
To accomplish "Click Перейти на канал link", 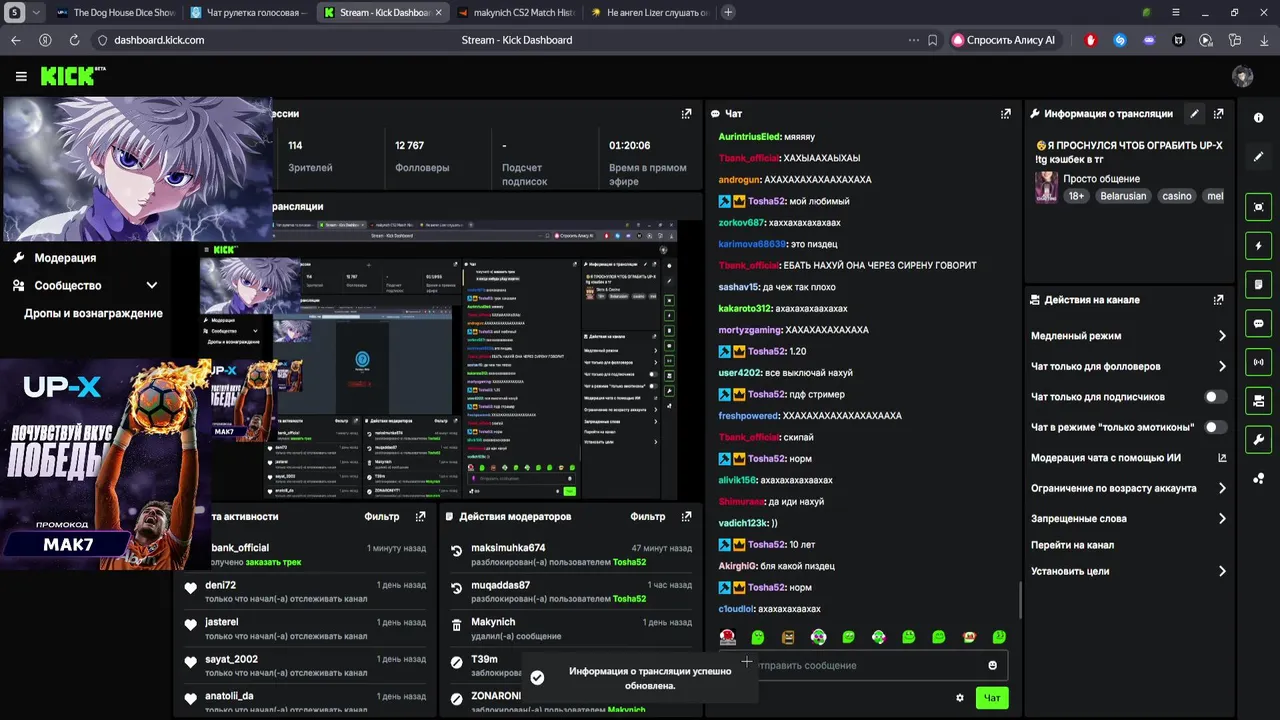I will [1072, 545].
